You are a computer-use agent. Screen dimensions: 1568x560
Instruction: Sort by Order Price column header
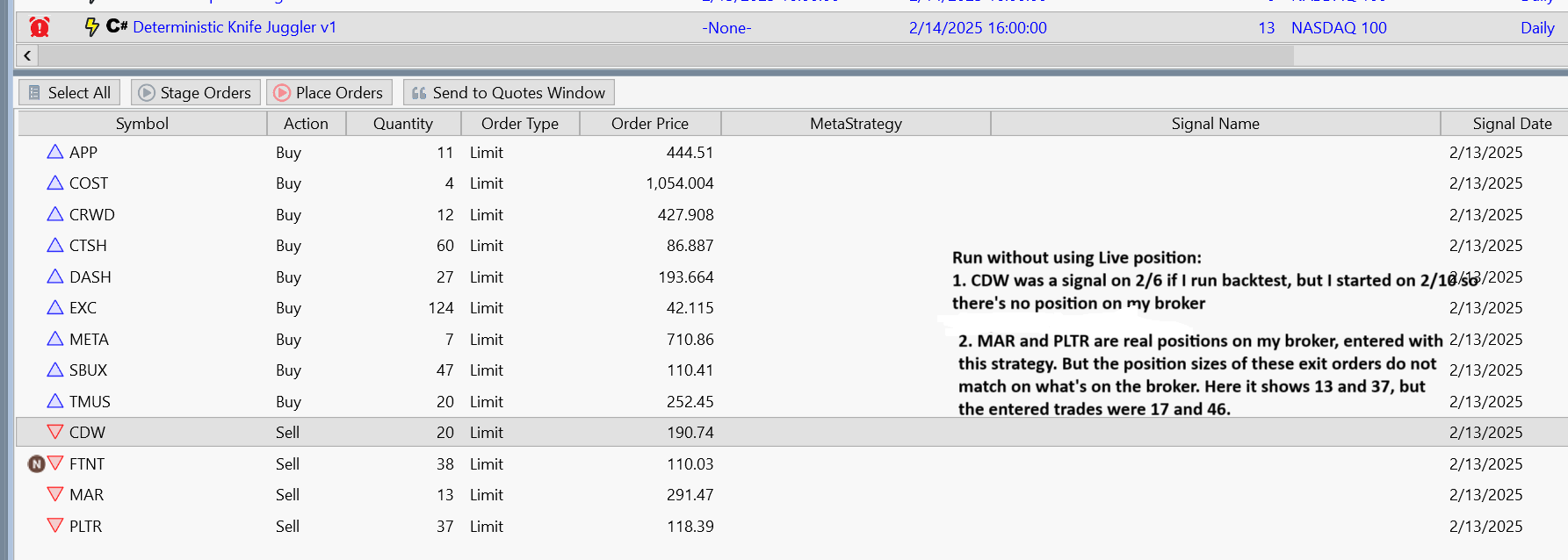650,124
